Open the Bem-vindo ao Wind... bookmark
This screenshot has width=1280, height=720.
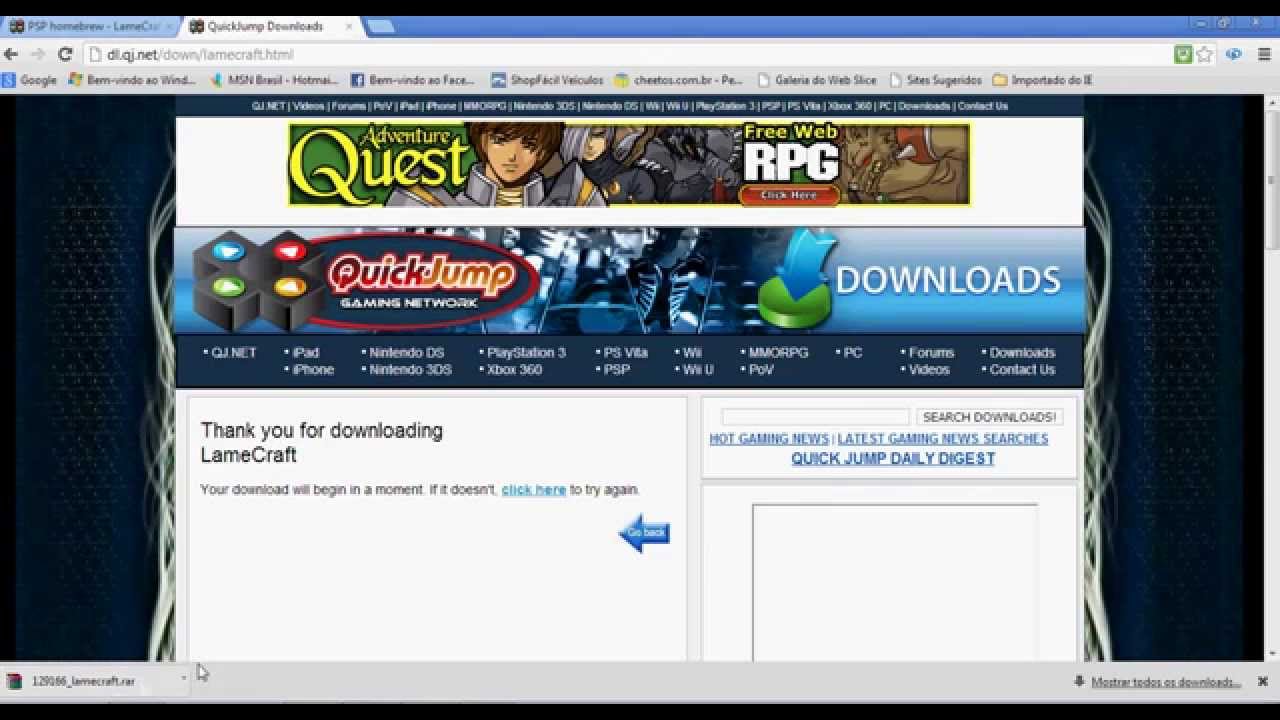132,80
